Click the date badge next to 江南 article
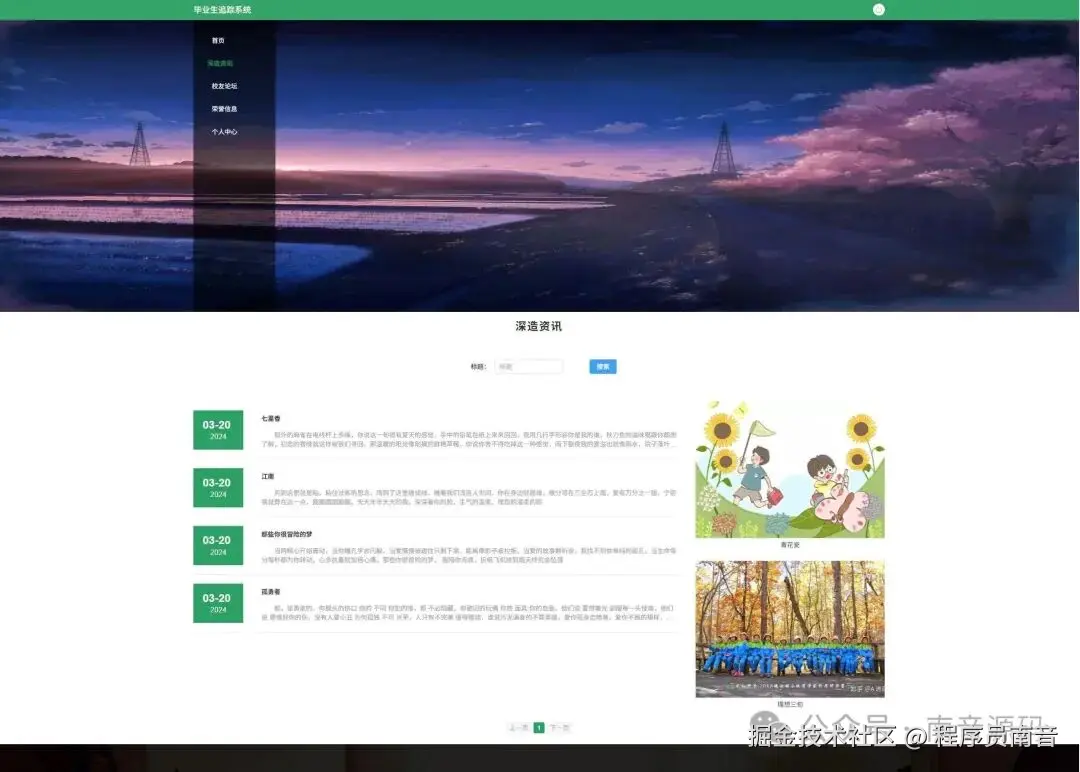1080x772 pixels. click(217, 487)
